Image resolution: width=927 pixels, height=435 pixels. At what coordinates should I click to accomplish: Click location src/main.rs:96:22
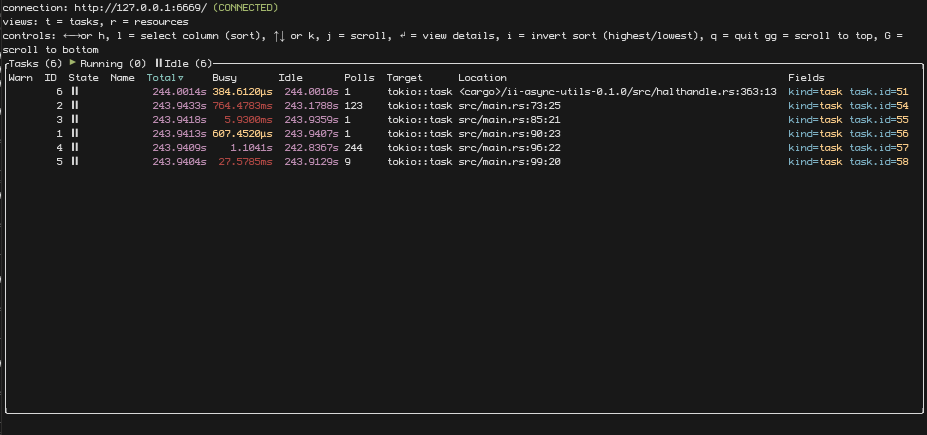pos(510,148)
